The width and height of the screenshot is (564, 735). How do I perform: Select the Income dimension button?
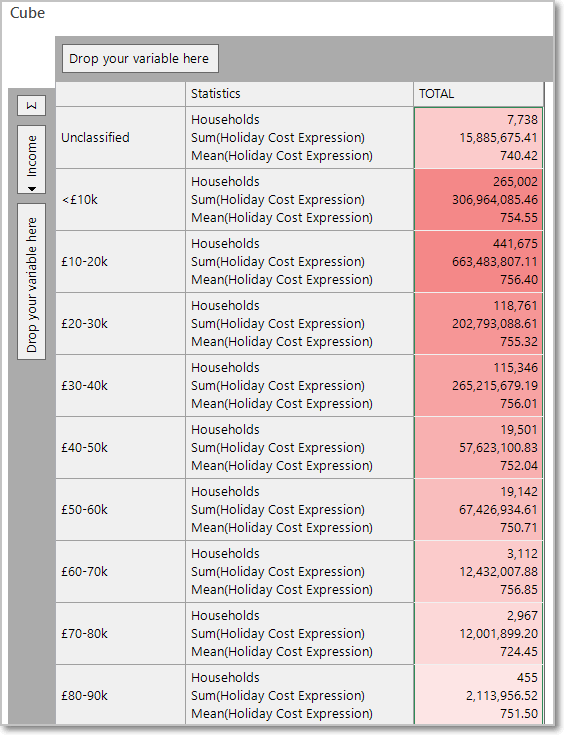click(x=31, y=159)
